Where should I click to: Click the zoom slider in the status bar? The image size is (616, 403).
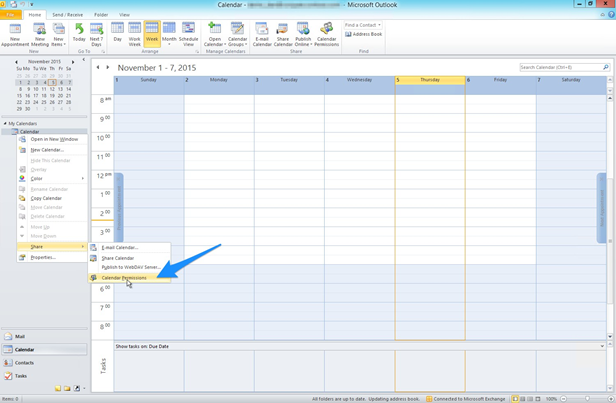coord(585,399)
